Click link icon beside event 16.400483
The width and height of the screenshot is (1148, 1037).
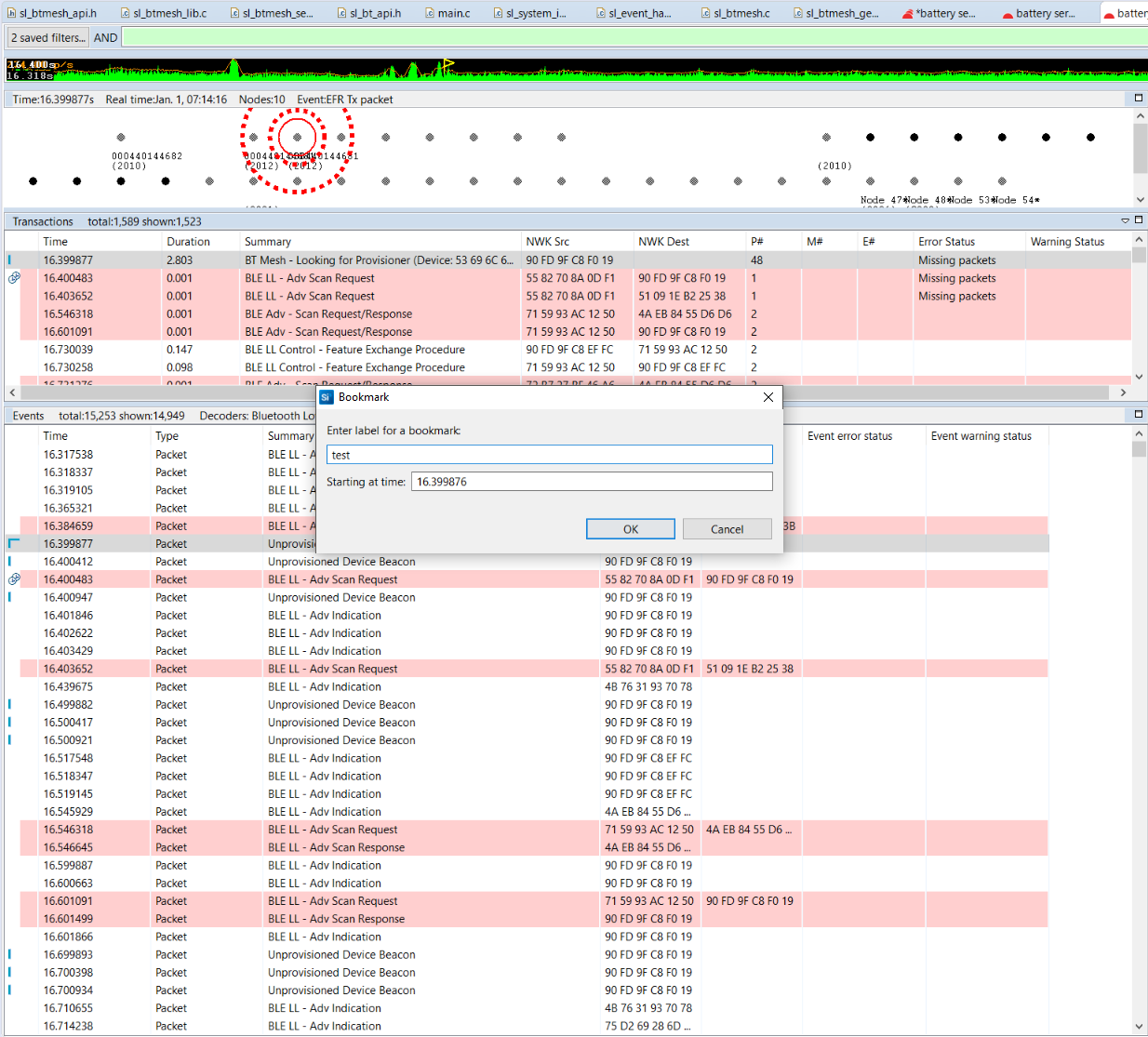pos(14,579)
